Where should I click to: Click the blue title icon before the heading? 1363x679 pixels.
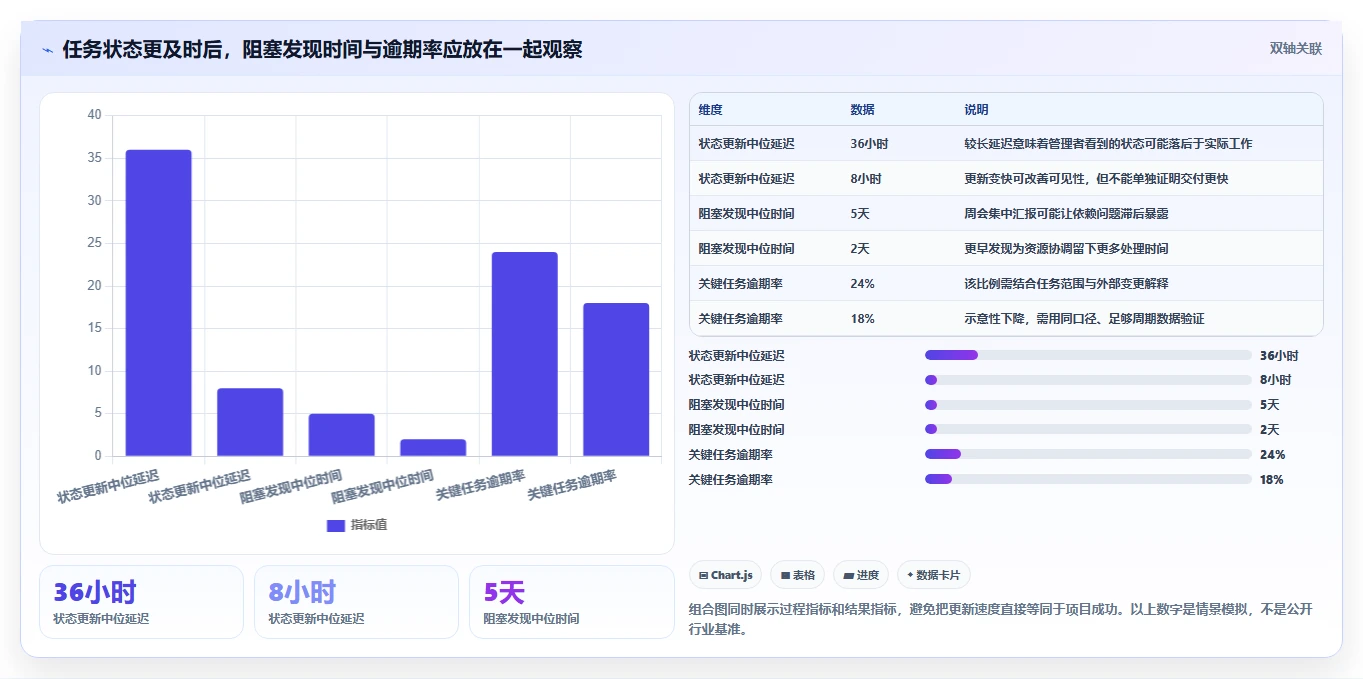point(47,50)
